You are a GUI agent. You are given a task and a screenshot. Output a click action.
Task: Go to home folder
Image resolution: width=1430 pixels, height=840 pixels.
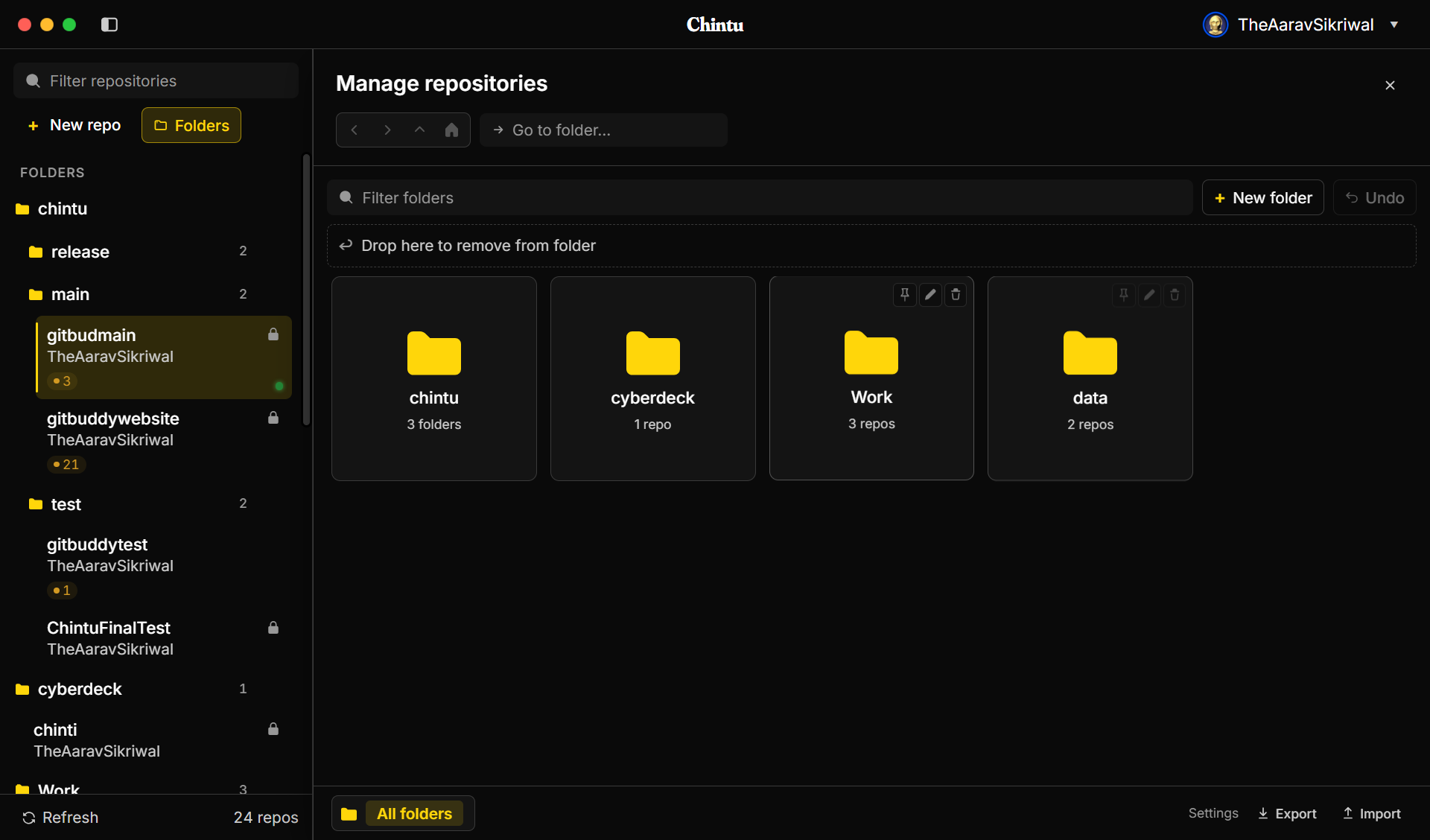point(451,130)
